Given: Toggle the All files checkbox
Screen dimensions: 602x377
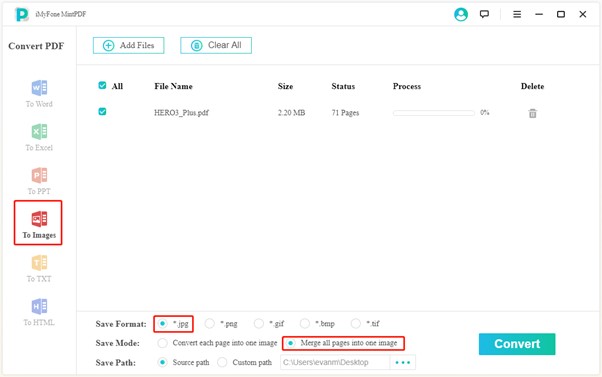Looking at the screenshot, I should [102, 86].
